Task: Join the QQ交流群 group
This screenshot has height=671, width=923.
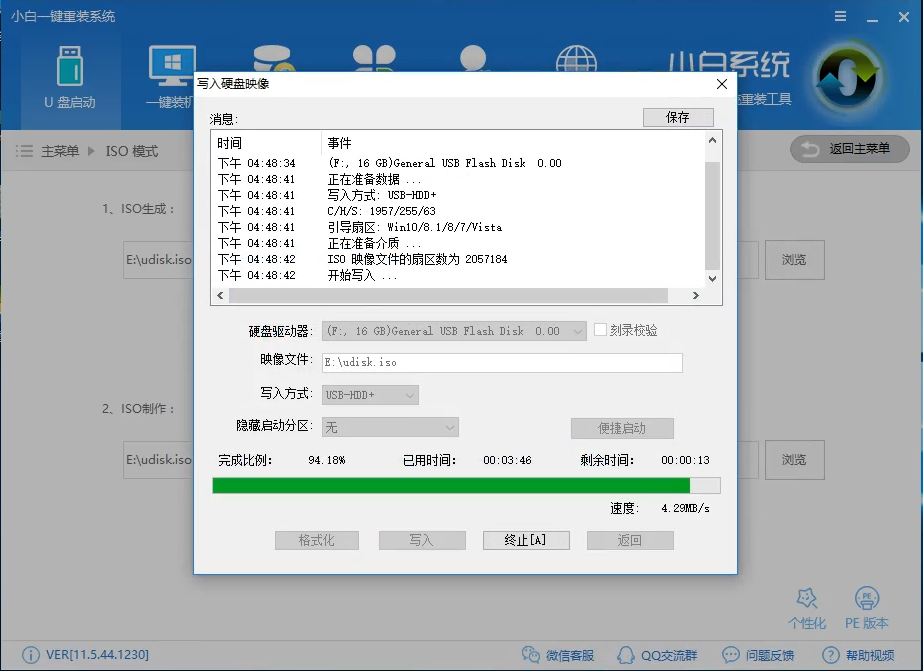Action: 661,655
